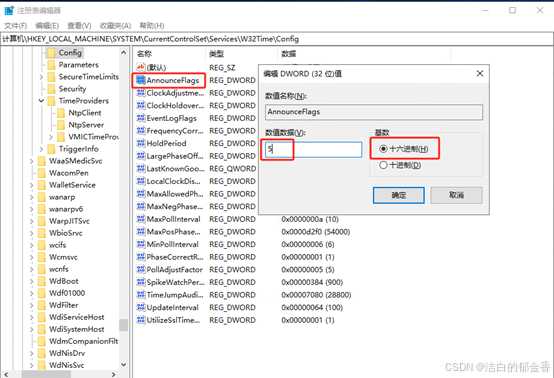Click the MinPollInterval value icon
This screenshot has height=378, width=554.
(x=141, y=244)
